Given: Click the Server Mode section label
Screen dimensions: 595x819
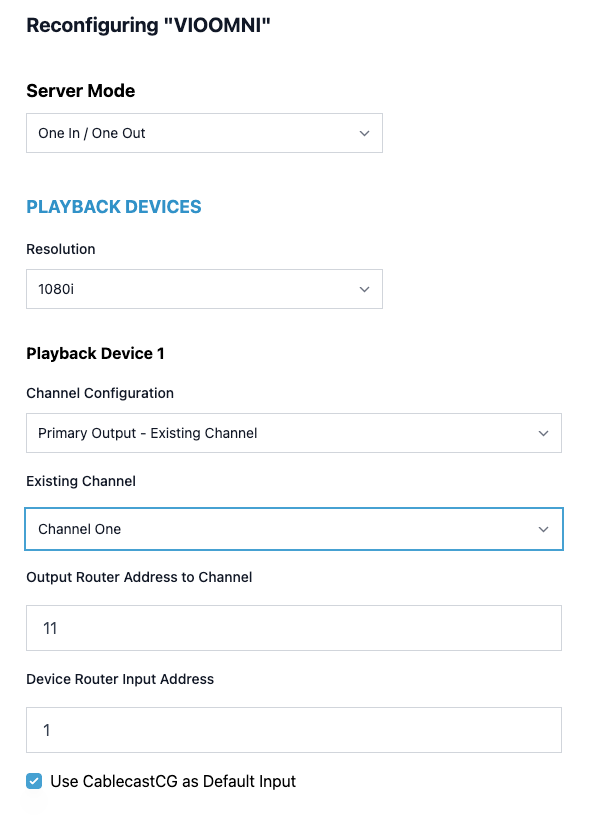Looking at the screenshot, I should [x=80, y=91].
